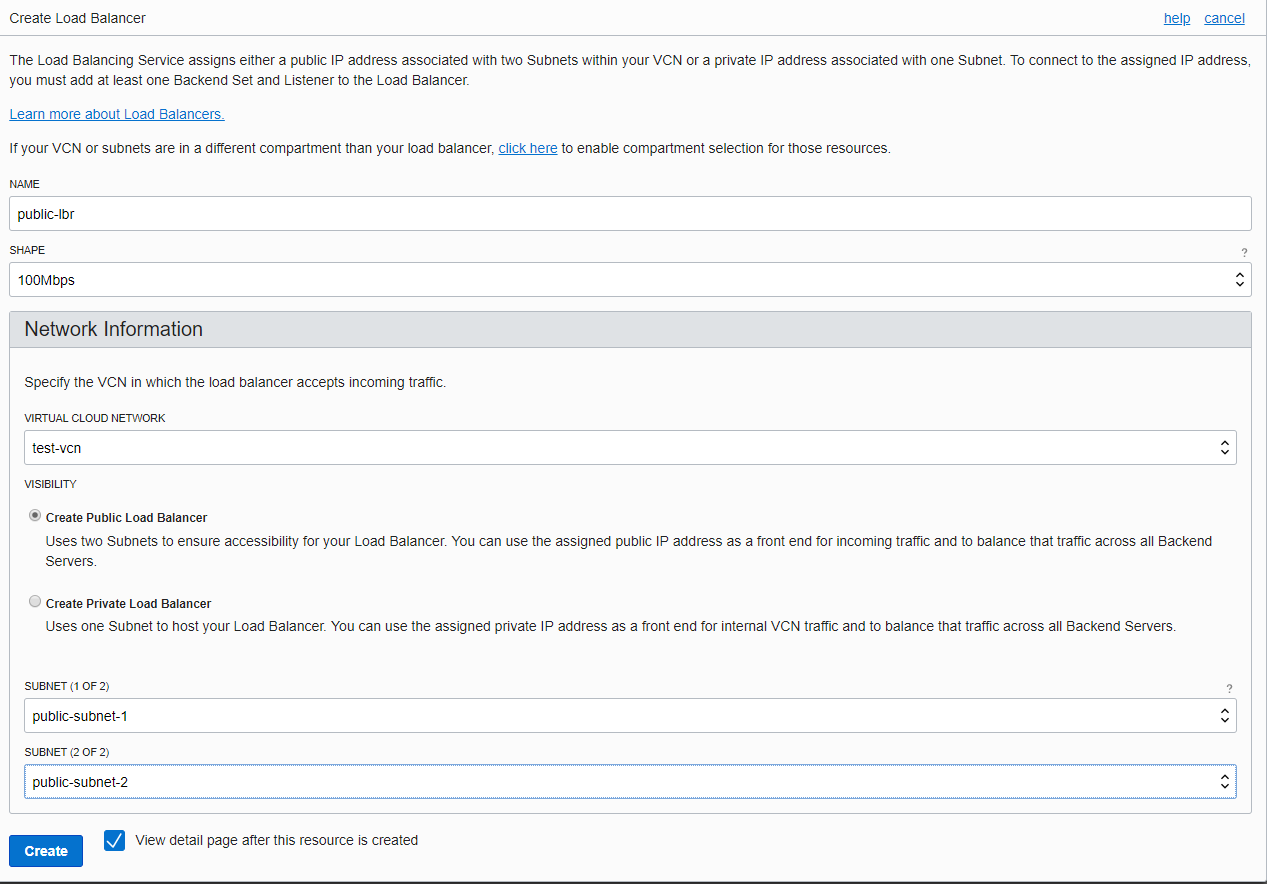
Task: Expand the Subnet 2 of 2 selector
Action: pyautogui.click(x=630, y=782)
